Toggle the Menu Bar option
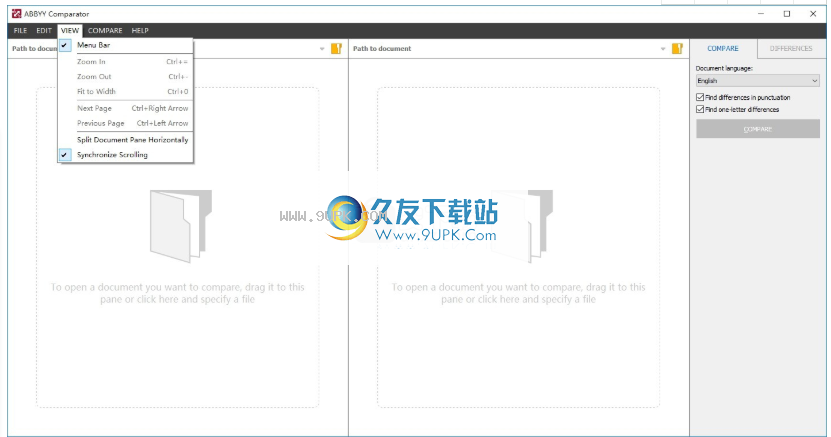The height and width of the screenshot is (437, 831). click(126, 46)
